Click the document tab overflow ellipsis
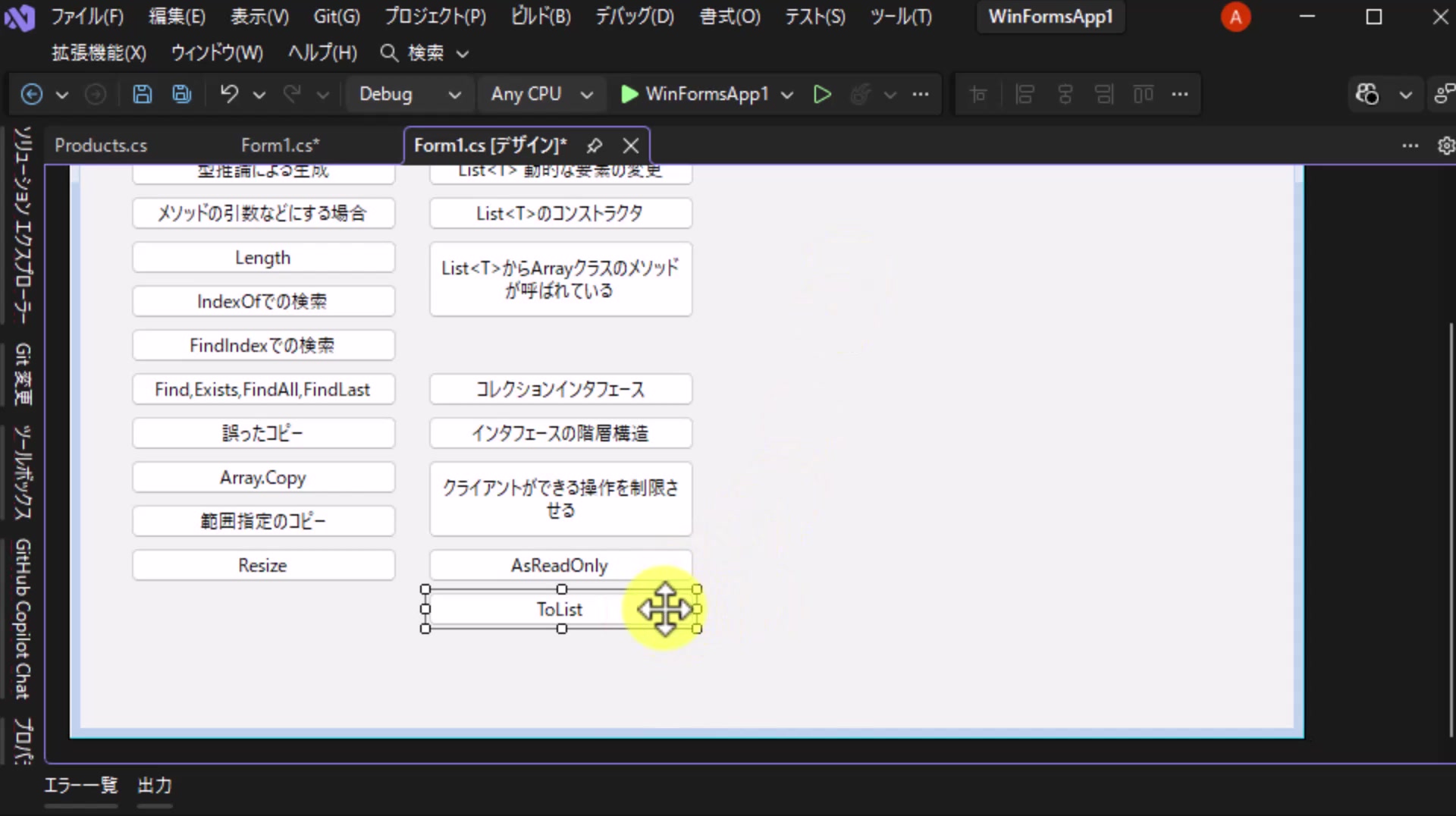The width and height of the screenshot is (1456, 816). [x=1410, y=146]
